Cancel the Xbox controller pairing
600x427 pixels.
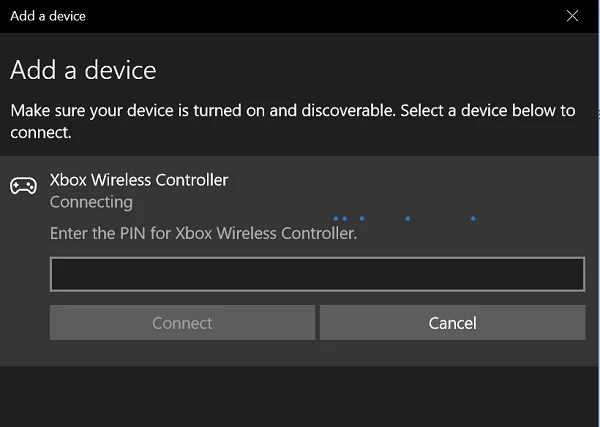[x=452, y=323]
